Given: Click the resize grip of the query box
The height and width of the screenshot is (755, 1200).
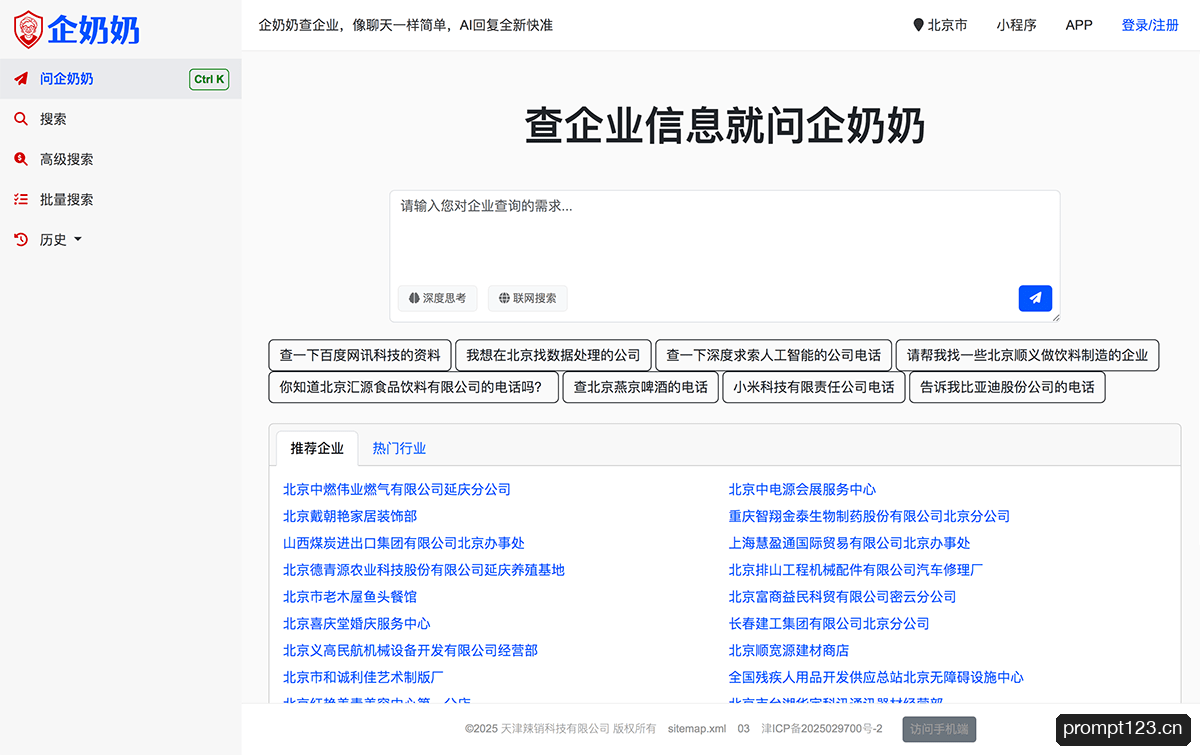Looking at the screenshot, I should (1054, 316).
